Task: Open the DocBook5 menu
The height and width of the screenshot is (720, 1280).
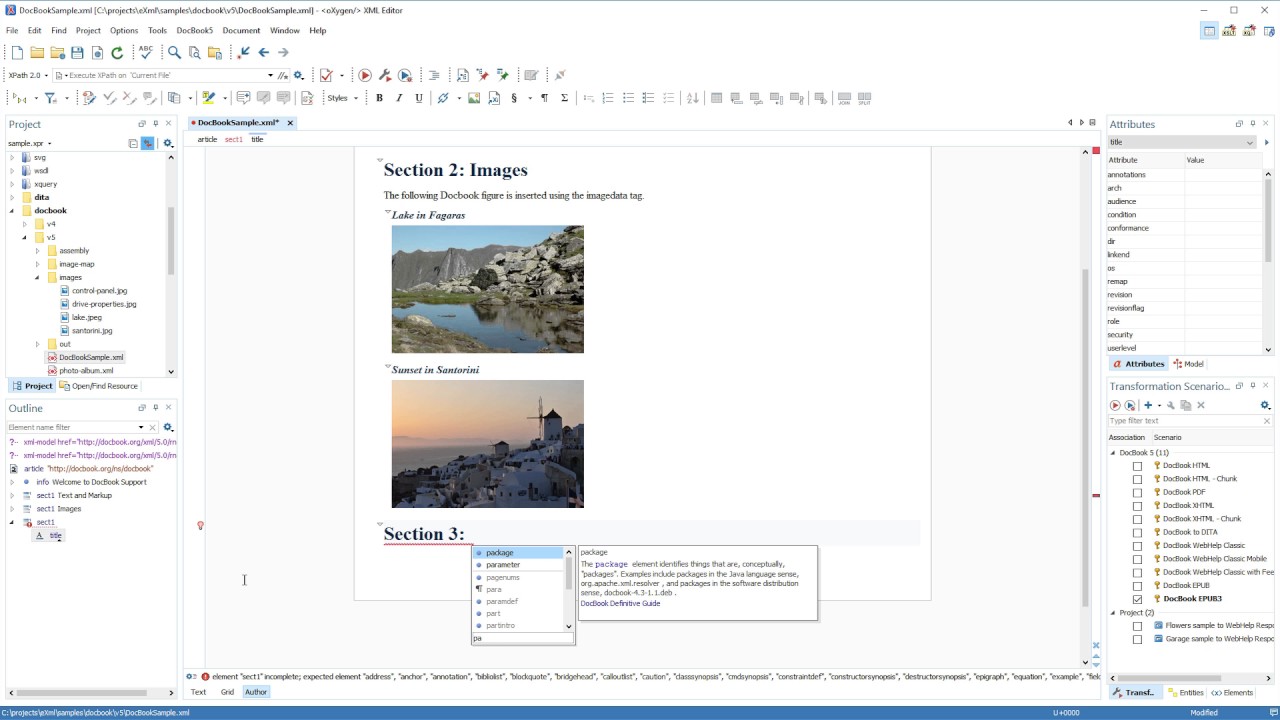Action: click(194, 30)
